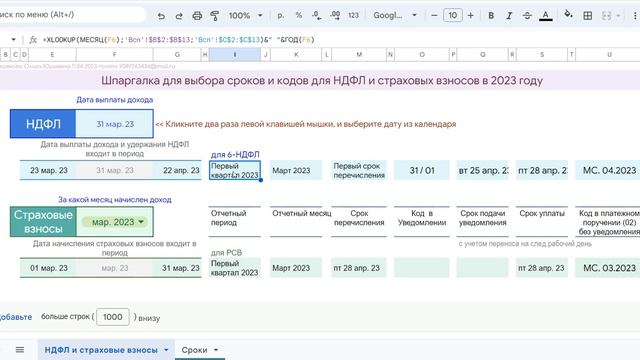Click the green Страховые взносы label cell
The height and width of the screenshot is (360, 640).
pos(43,222)
